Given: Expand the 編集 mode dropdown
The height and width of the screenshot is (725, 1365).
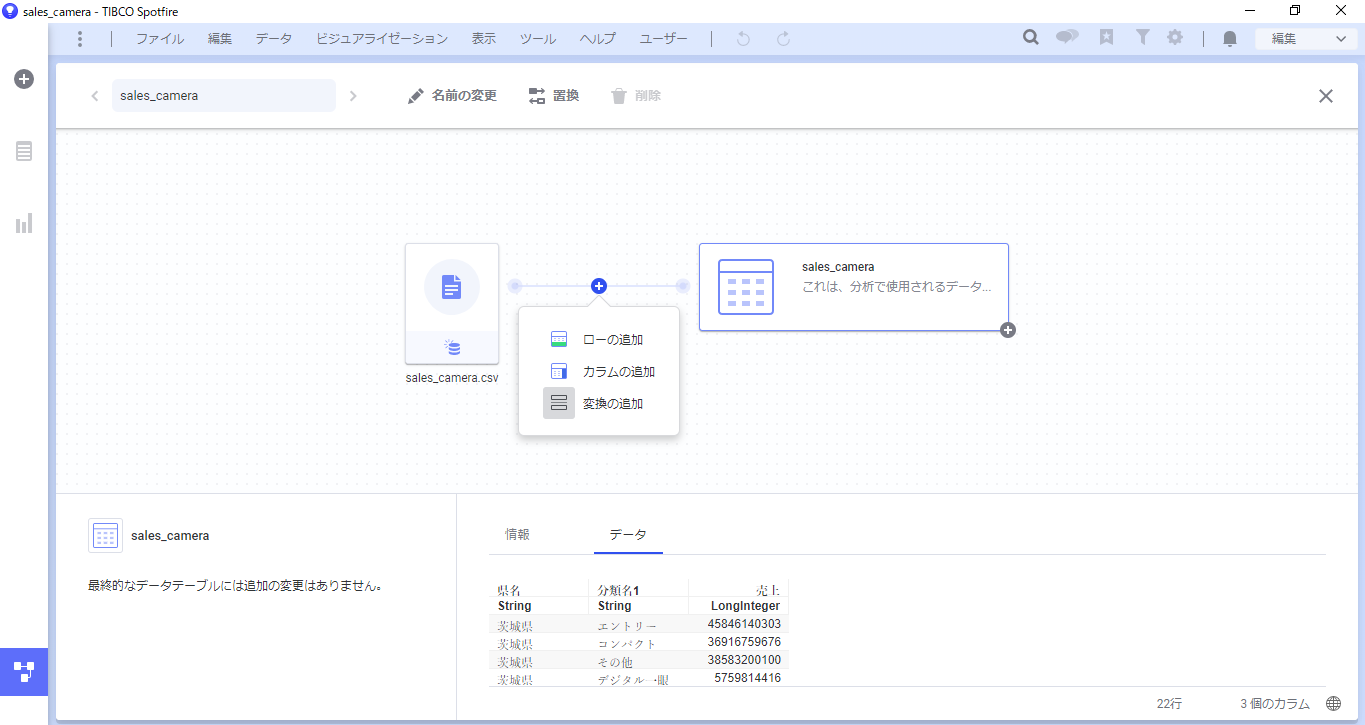Looking at the screenshot, I should pyautogui.click(x=1307, y=39).
